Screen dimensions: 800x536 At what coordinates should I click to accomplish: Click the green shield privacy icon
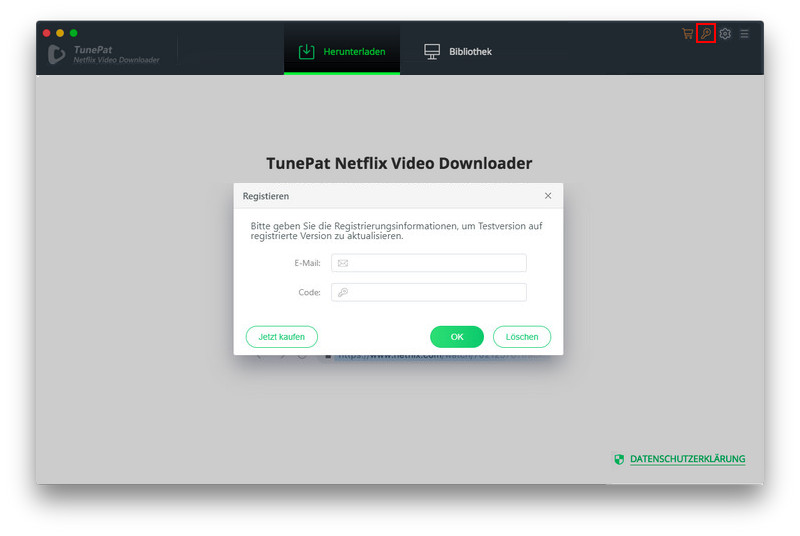tap(619, 459)
